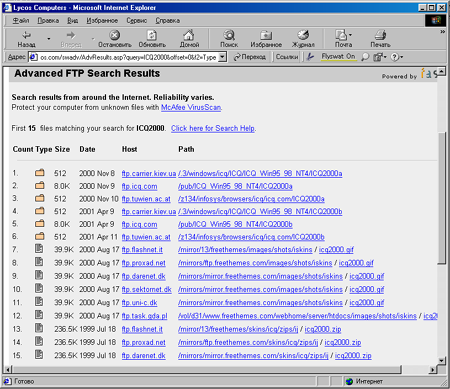Click the vertical scrollbar thumb
The image size is (450, 389).
pos(442,197)
